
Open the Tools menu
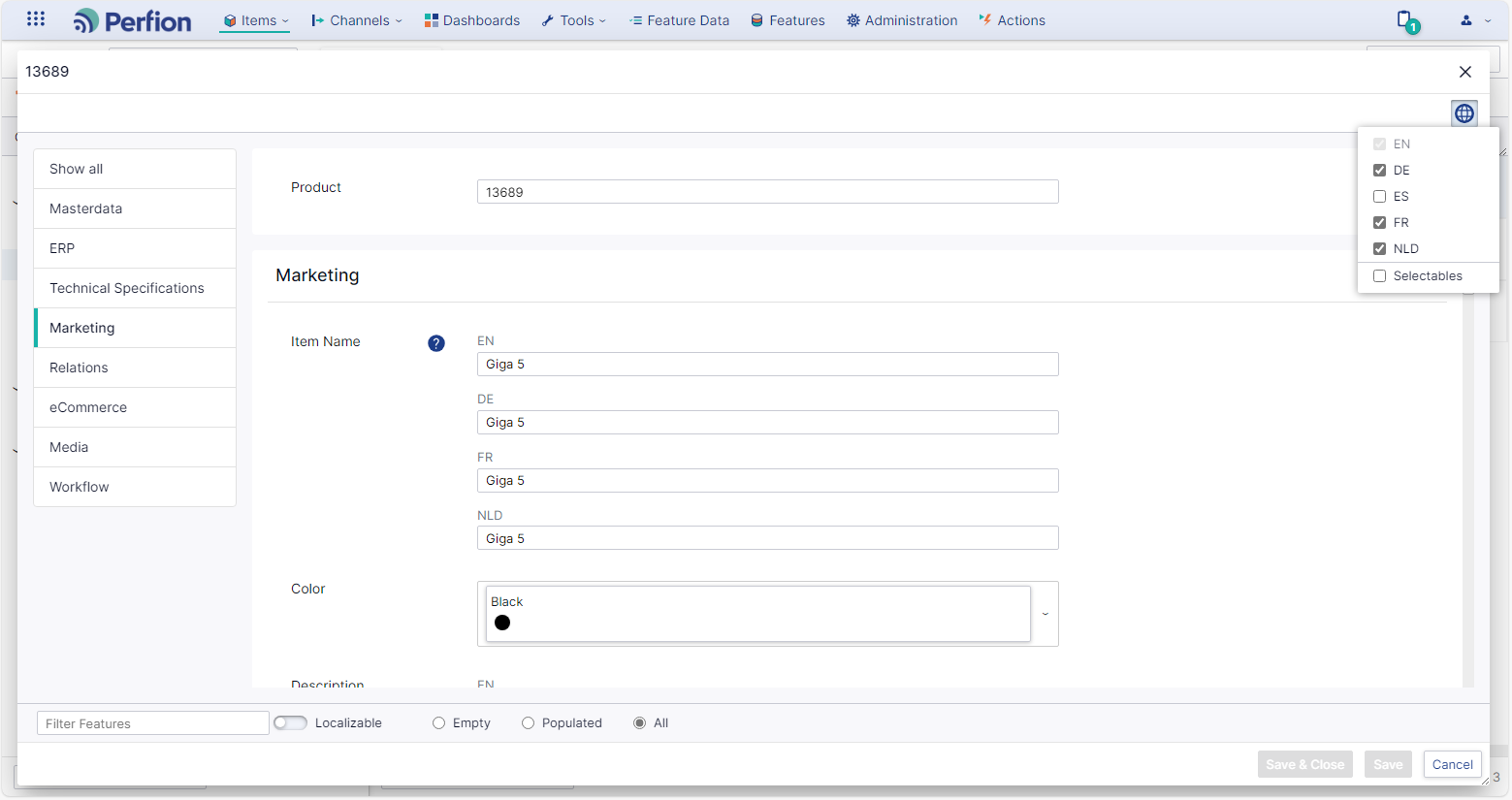pyautogui.click(x=573, y=20)
